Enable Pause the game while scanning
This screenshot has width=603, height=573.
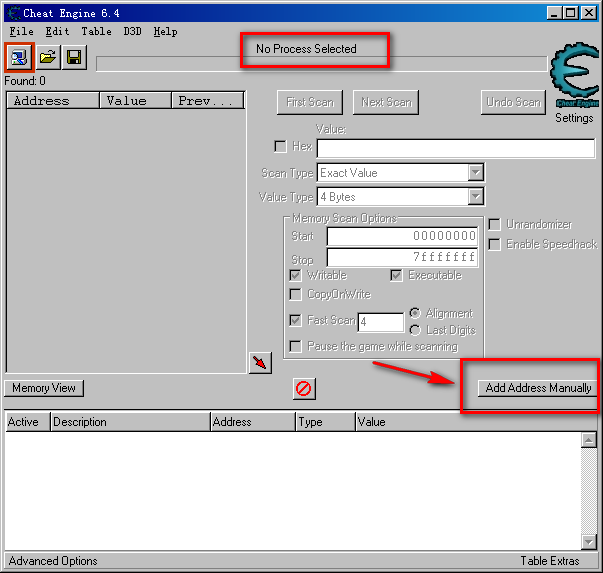pyautogui.click(x=295, y=346)
